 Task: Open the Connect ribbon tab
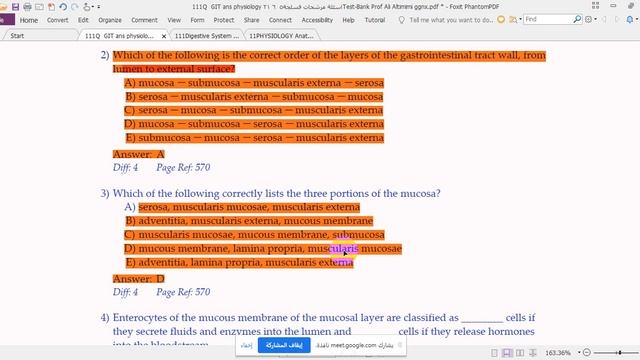coord(280,20)
